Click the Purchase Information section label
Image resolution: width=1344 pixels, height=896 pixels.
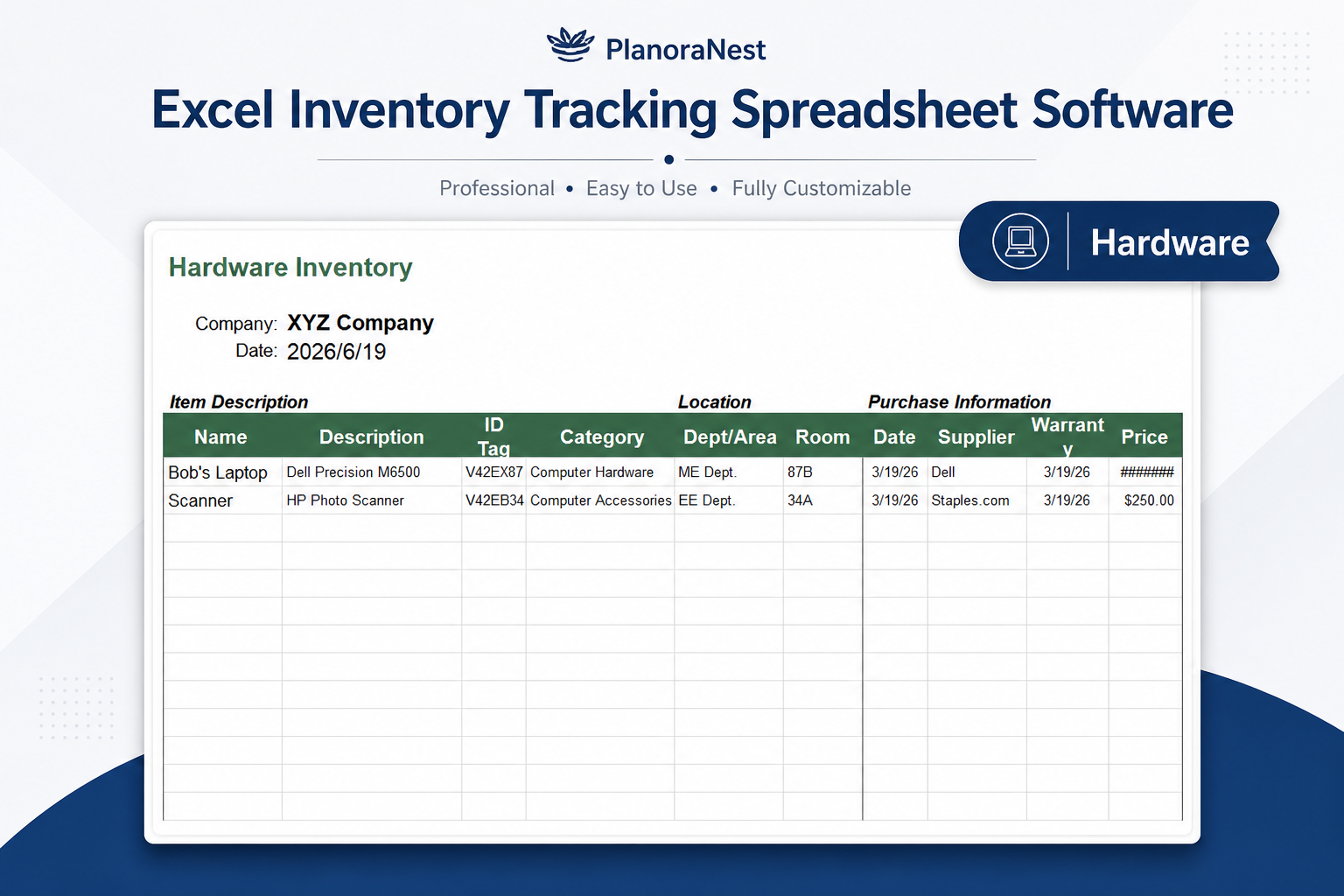click(959, 402)
